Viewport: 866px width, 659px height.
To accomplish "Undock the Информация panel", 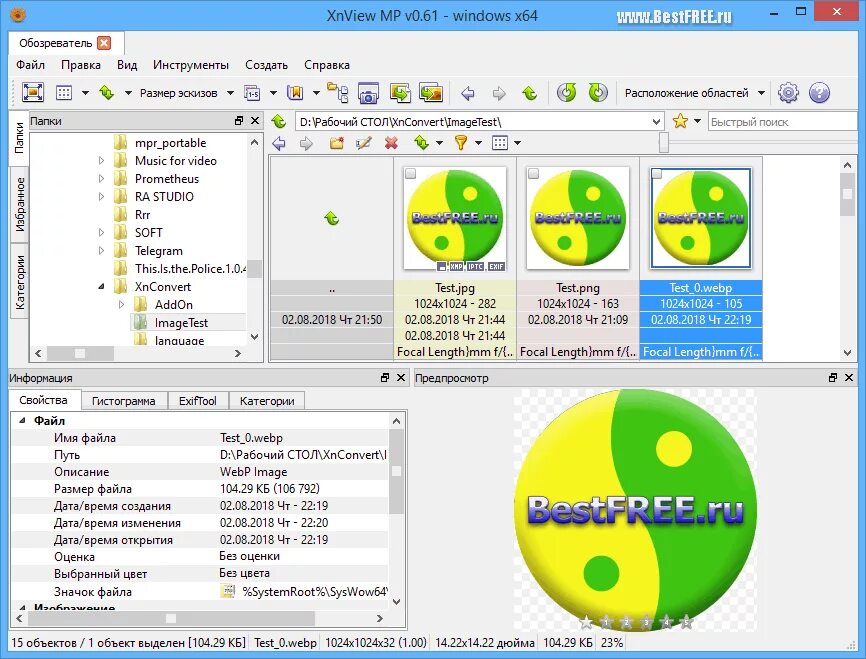I will (384, 378).
